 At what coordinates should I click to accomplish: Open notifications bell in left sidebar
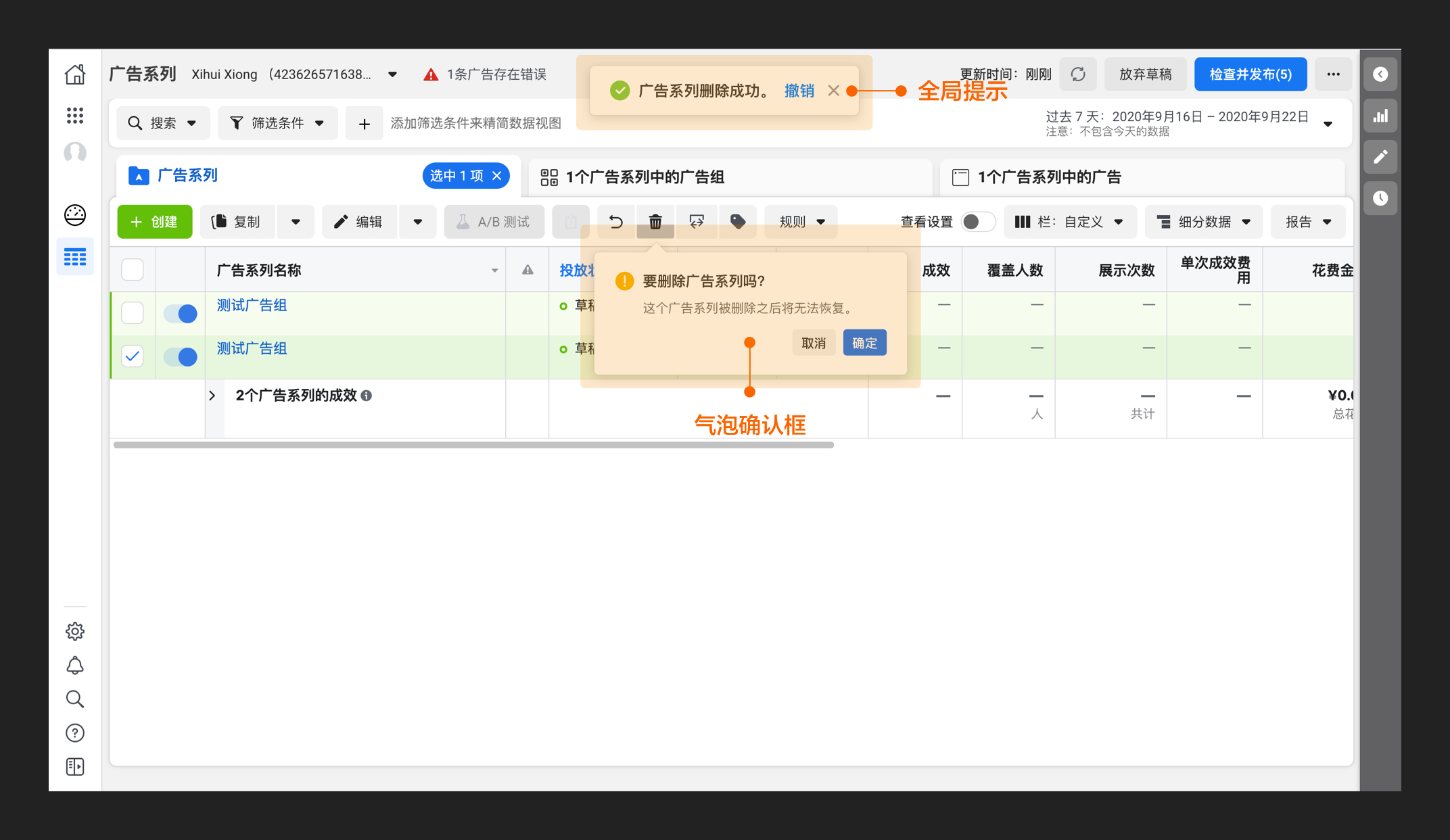coord(75,666)
